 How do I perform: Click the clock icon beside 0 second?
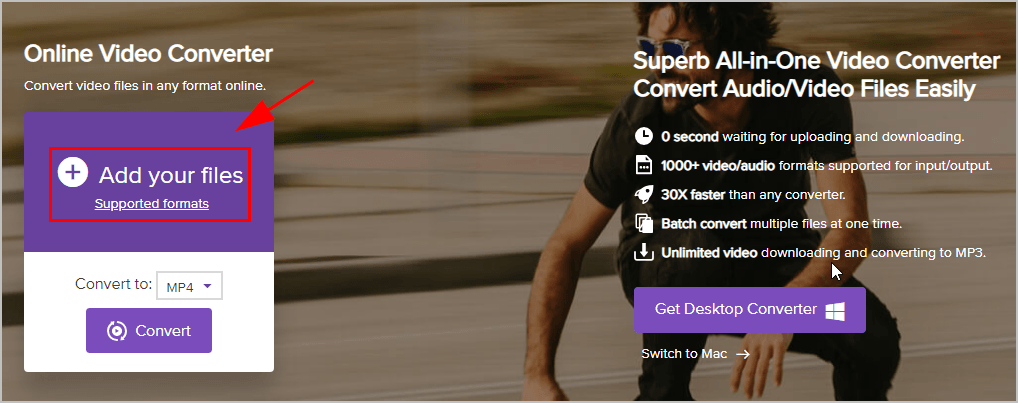[x=643, y=136]
